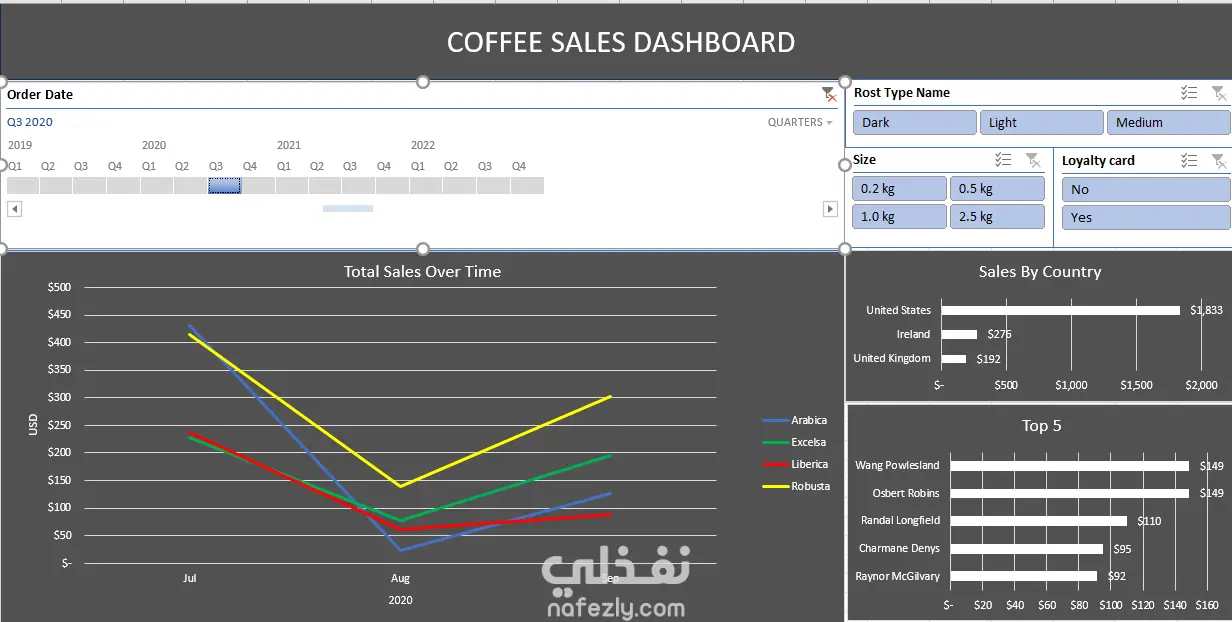Filter by 2.5 kg size
Viewport: 1232px width, 622px height.
(997, 216)
